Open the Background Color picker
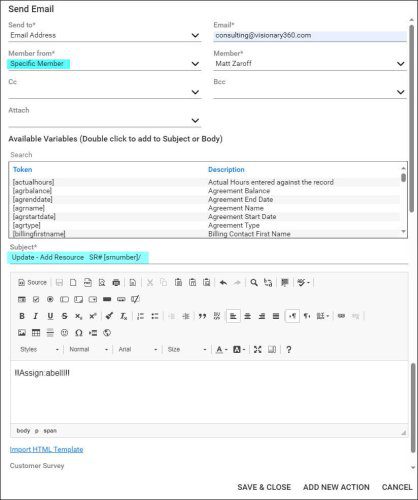 239,349
